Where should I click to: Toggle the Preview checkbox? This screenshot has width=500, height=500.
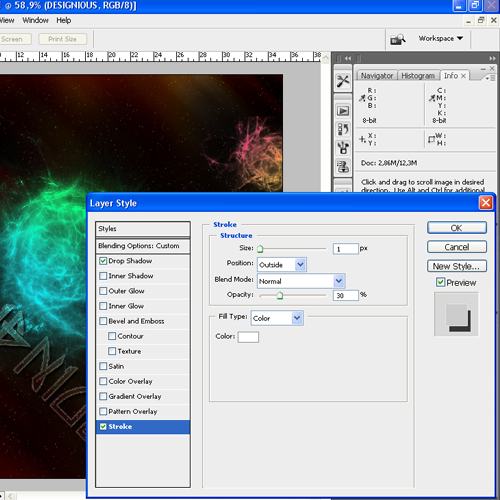pos(440,282)
